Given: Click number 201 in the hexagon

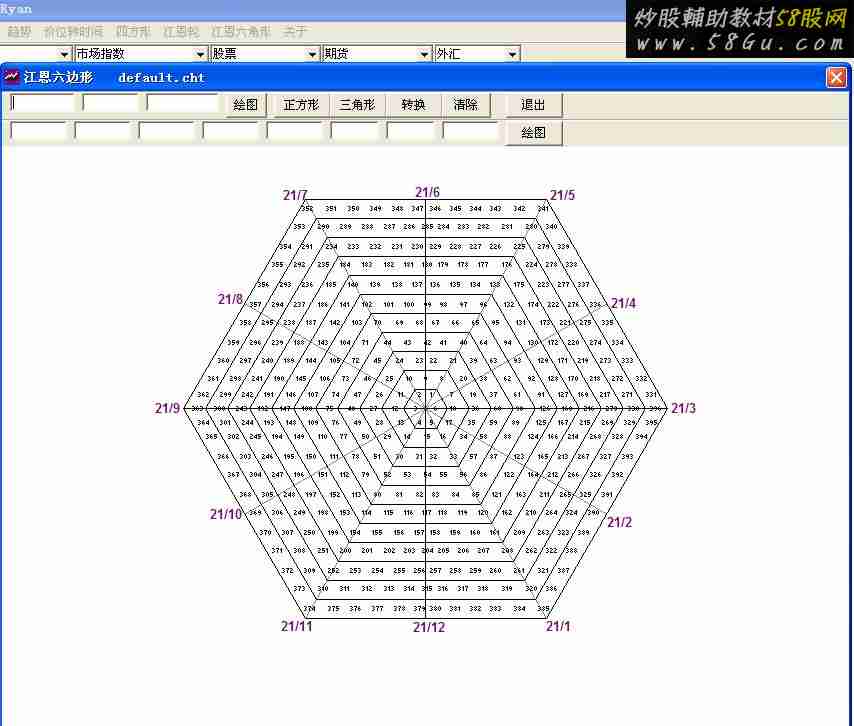Looking at the screenshot, I should [x=367, y=551].
